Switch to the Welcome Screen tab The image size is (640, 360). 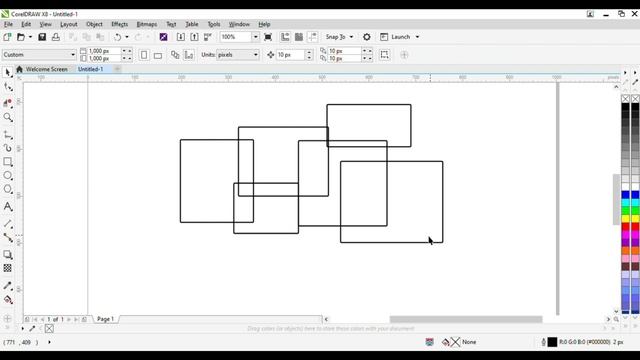(42, 69)
